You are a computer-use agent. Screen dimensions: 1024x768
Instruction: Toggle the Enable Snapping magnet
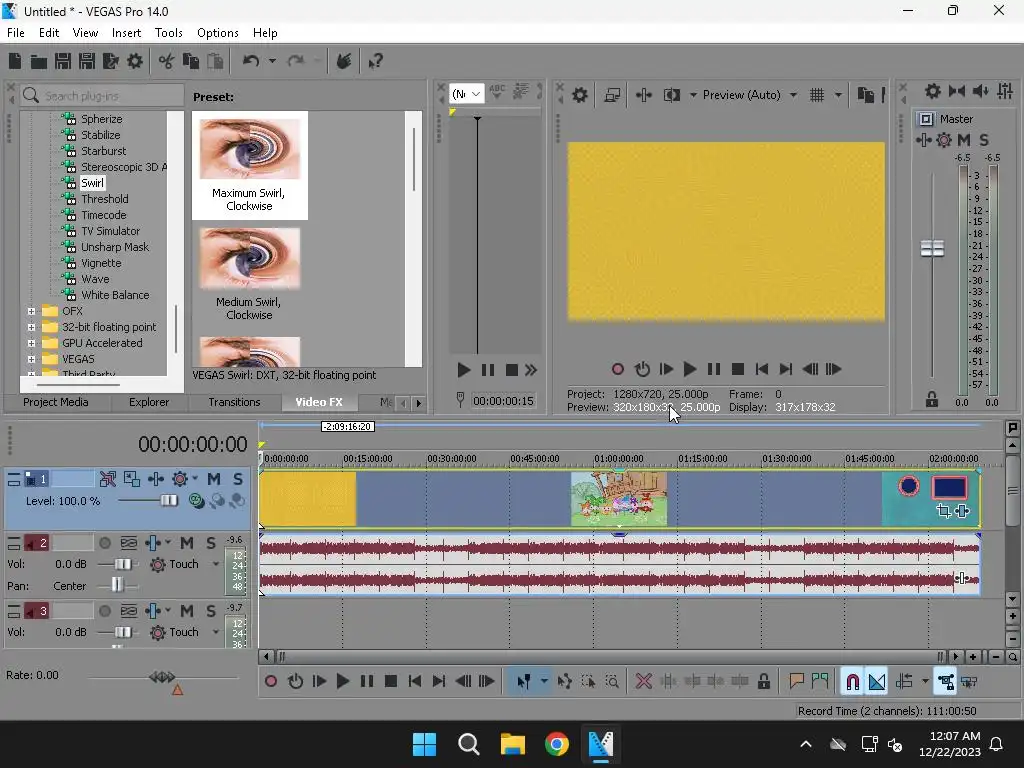coord(852,682)
